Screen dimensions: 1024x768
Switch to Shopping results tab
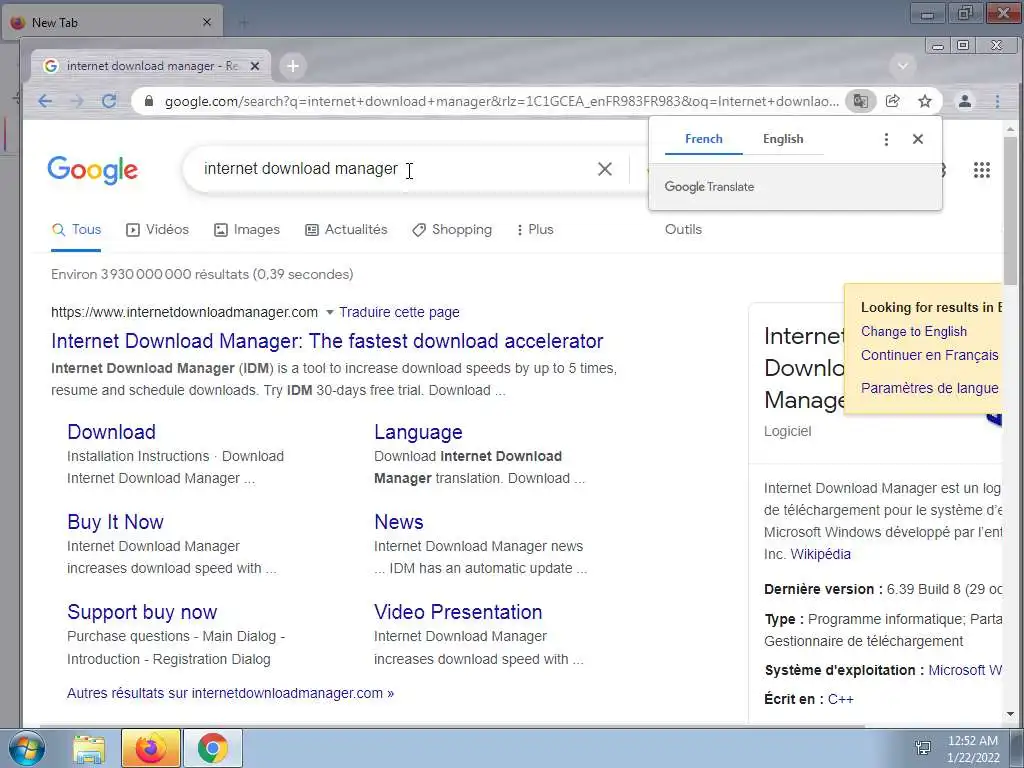452,230
